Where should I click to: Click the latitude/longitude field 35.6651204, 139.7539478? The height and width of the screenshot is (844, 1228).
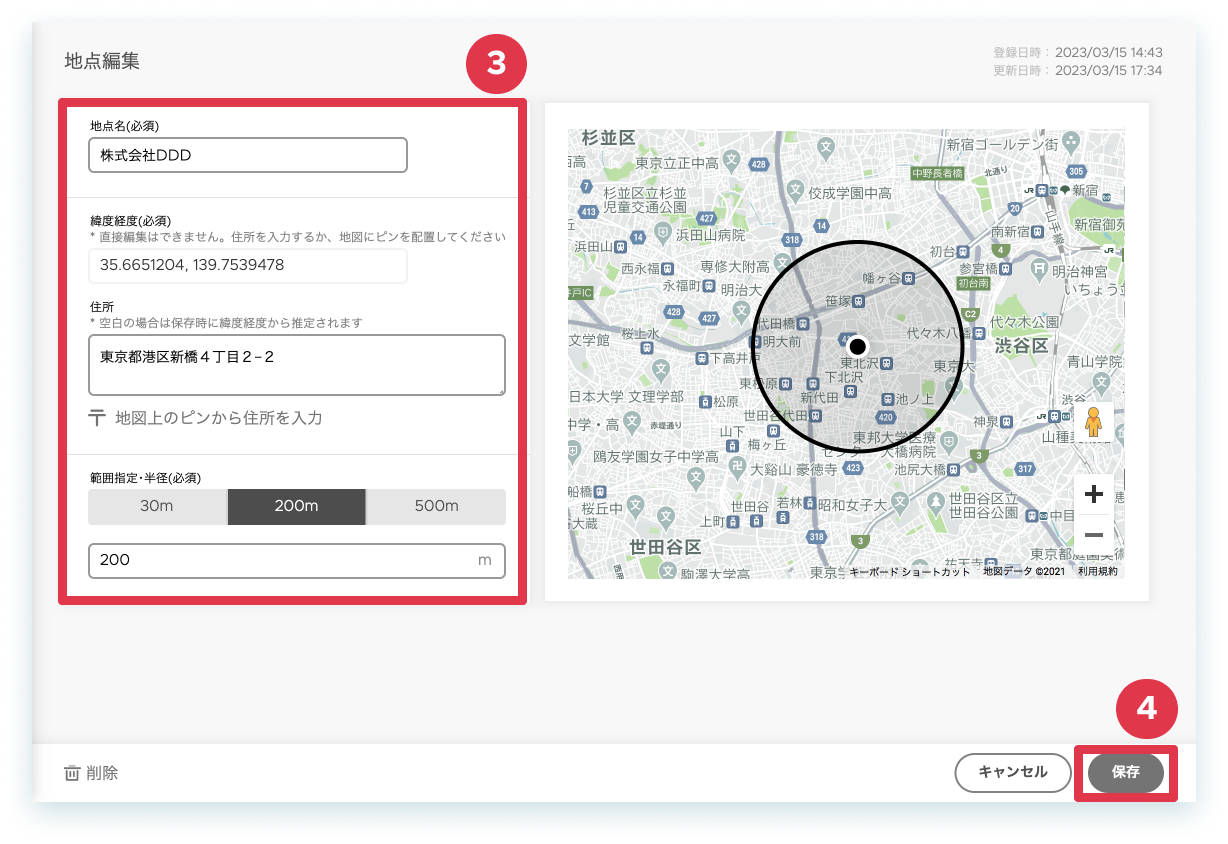coord(248,266)
